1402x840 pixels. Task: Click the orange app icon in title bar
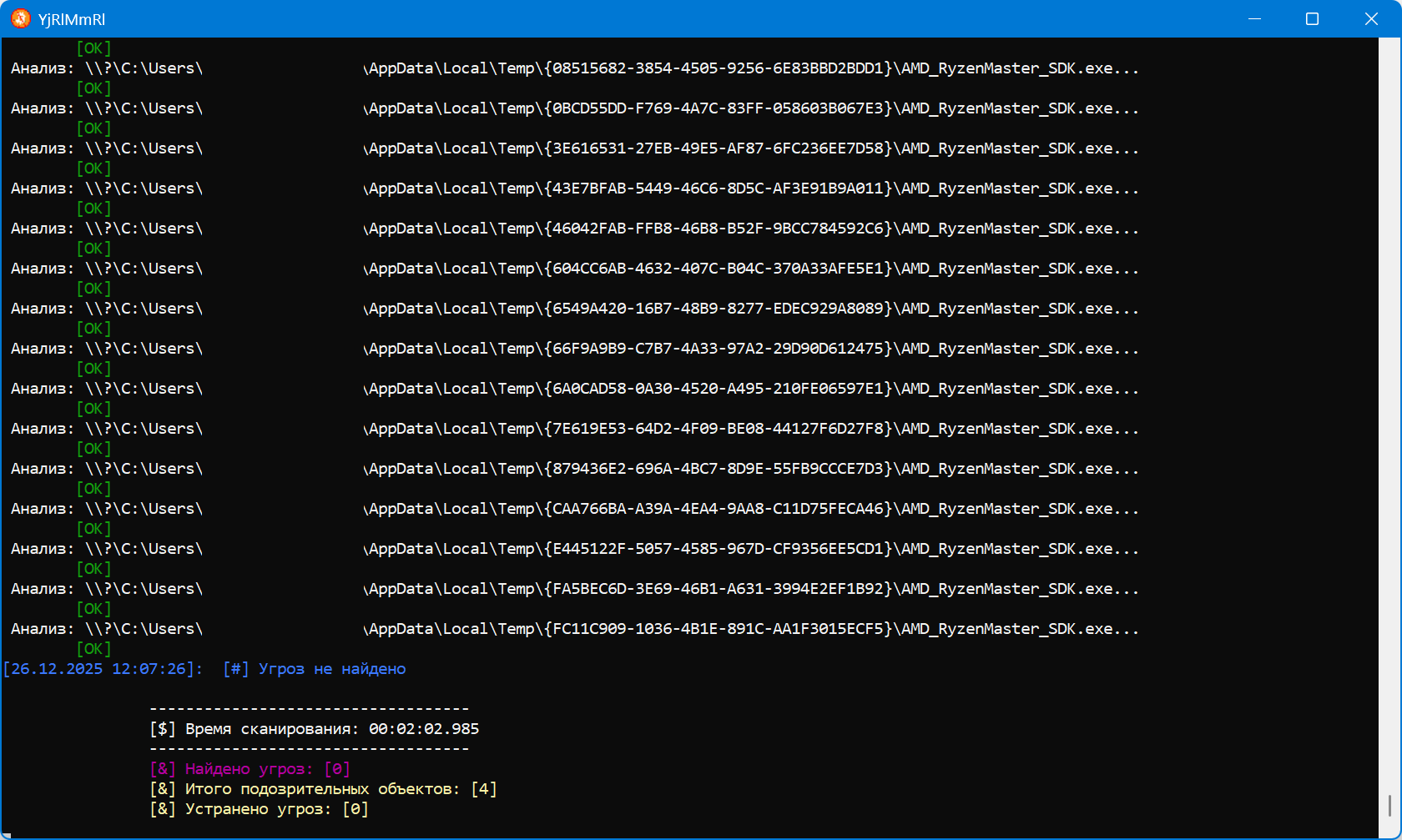(21, 18)
